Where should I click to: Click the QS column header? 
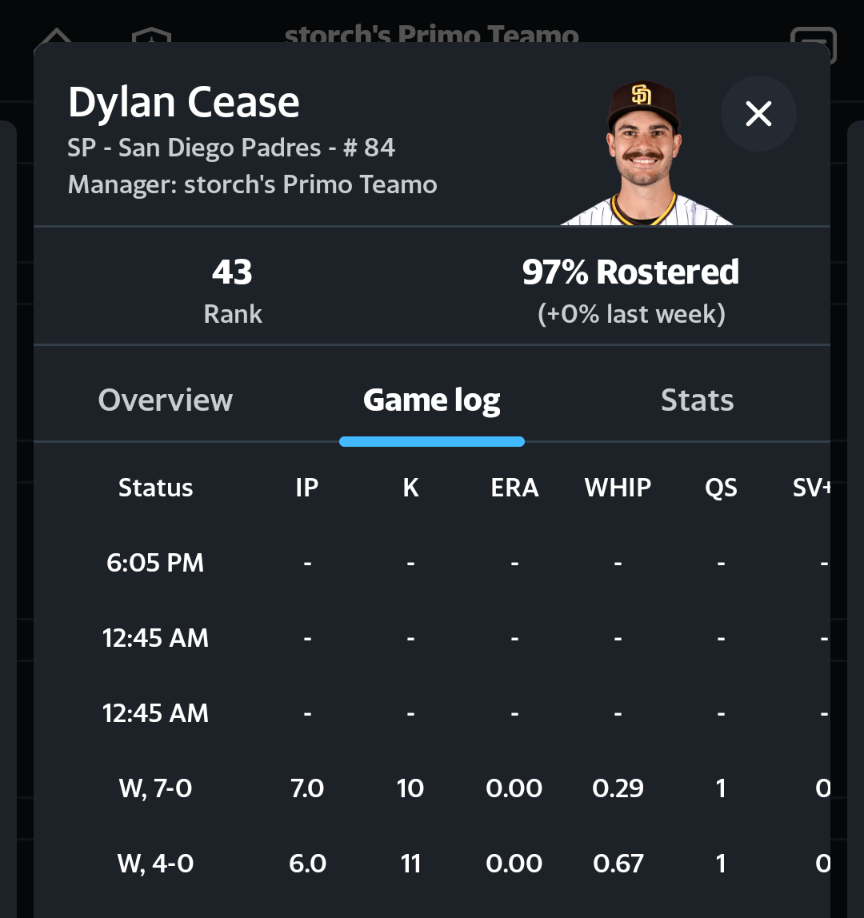(x=721, y=488)
